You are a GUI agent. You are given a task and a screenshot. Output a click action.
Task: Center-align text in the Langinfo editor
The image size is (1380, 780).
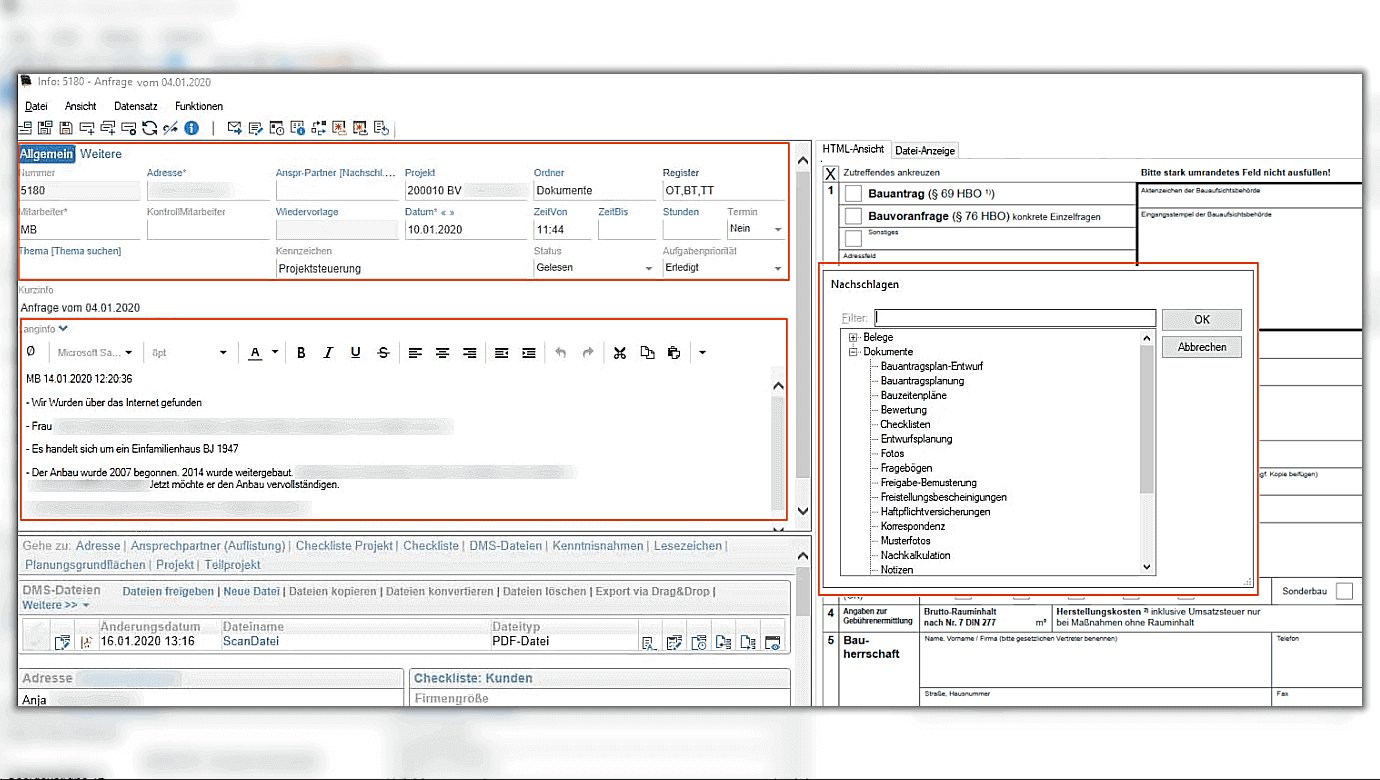point(442,352)
